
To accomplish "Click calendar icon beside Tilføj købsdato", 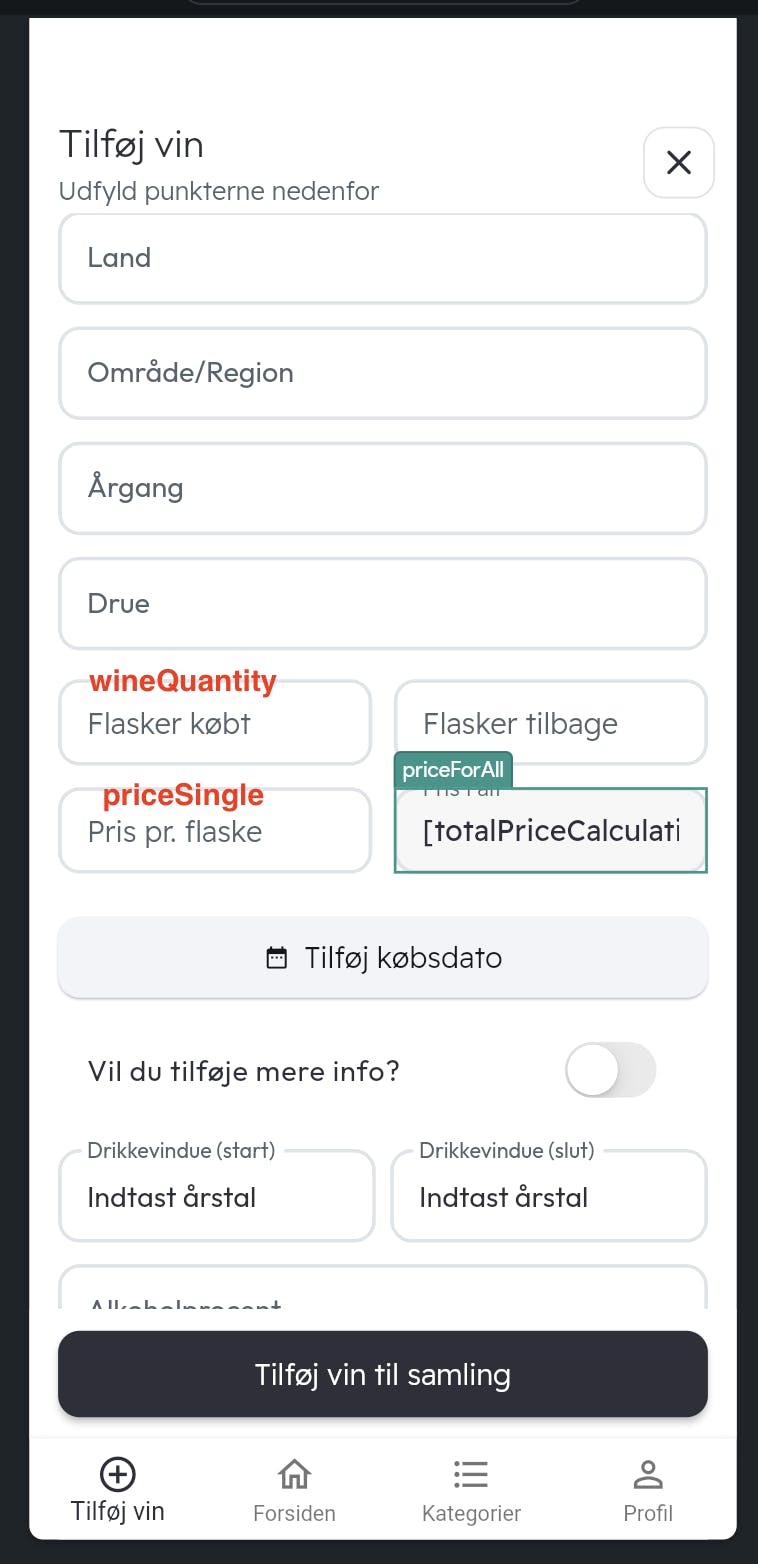I will pyautogui.click(x=277, y=958).
